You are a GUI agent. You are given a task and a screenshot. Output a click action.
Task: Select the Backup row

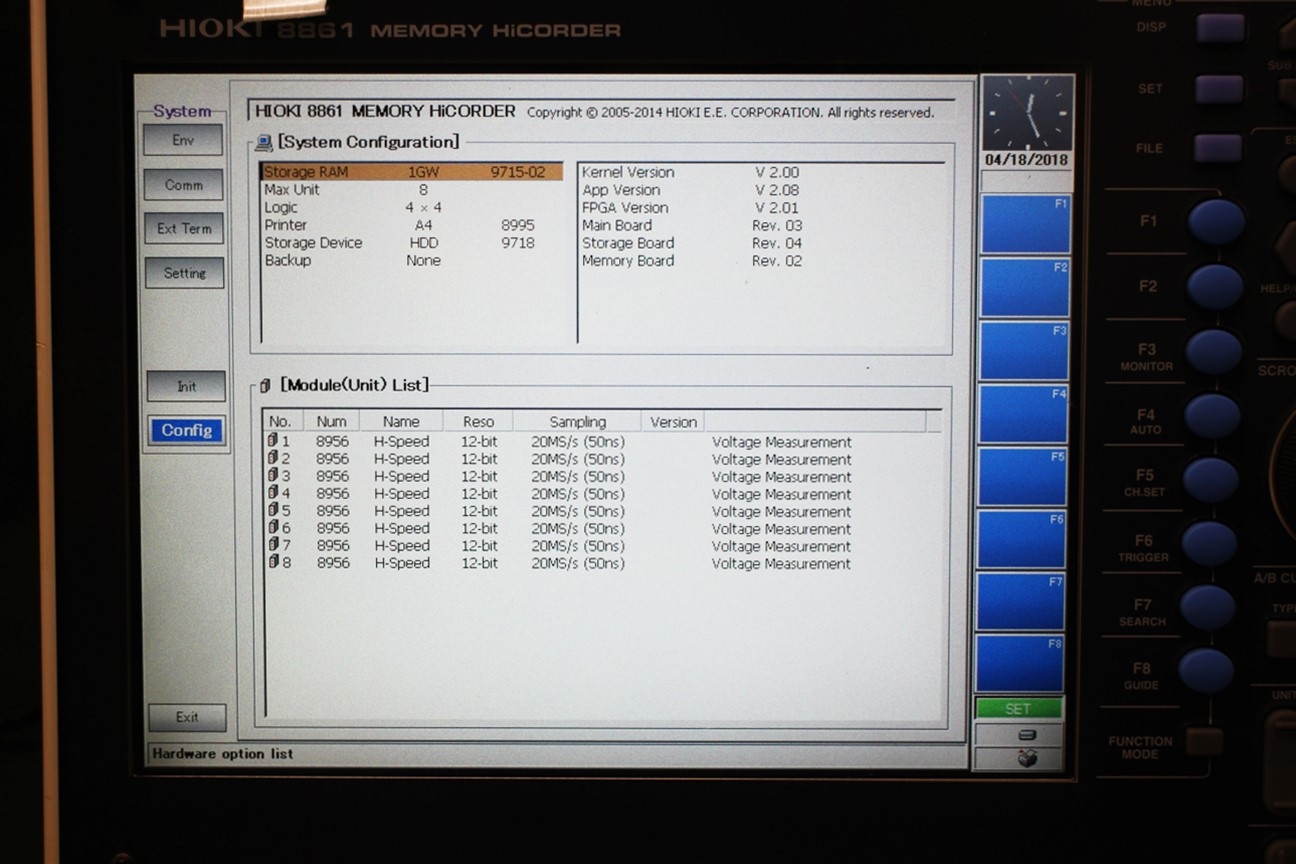click(x=411, y=260)
